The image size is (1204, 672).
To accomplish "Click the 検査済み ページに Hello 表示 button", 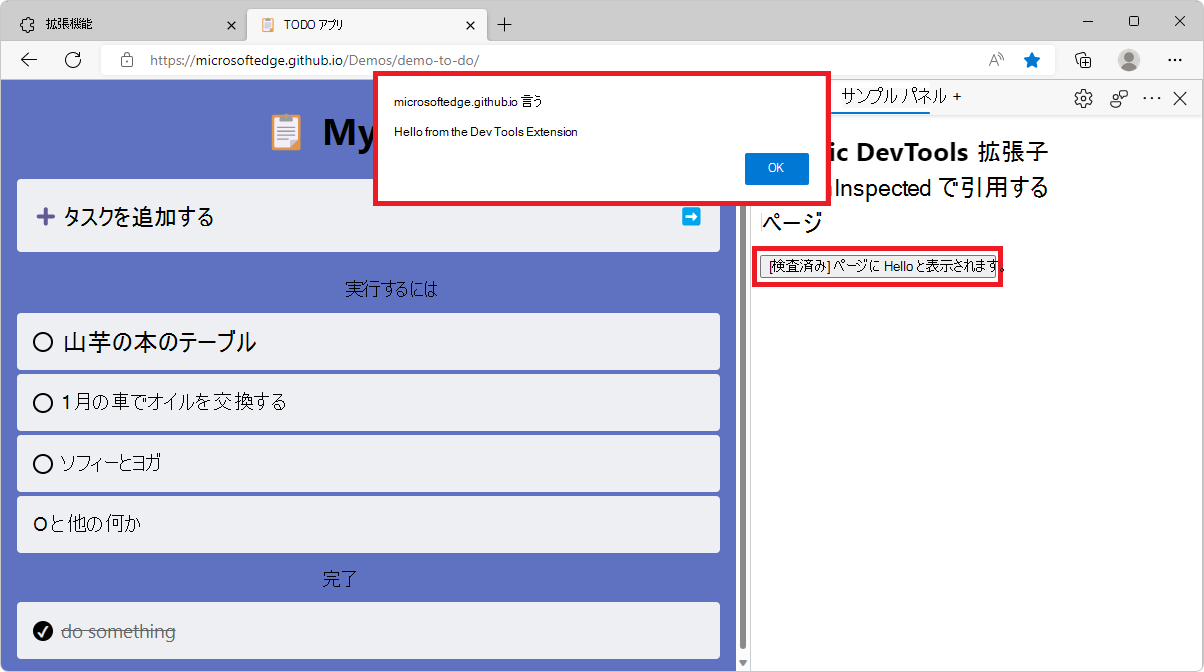I will click(x=878, y=265).
